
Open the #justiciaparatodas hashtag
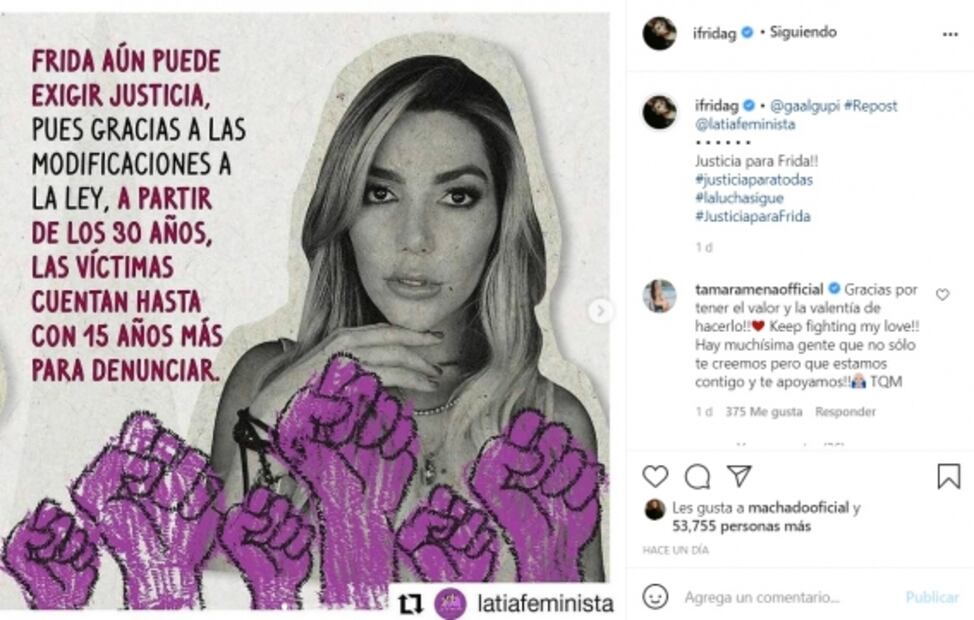click(753, 180)
